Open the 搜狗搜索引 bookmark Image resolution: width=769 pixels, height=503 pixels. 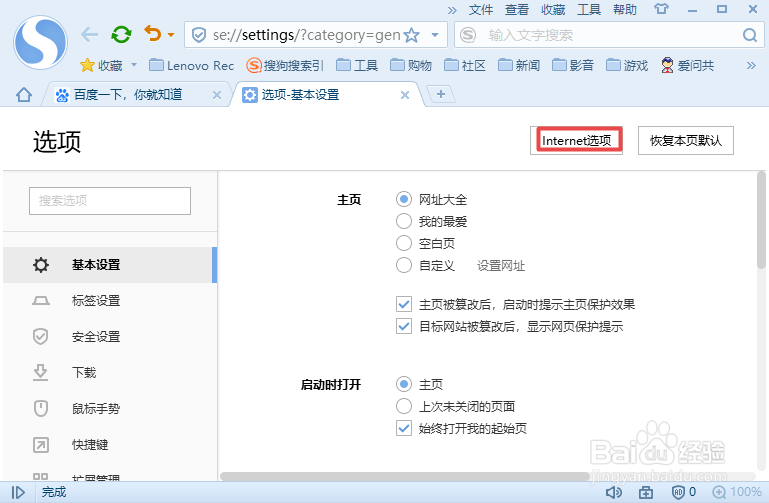(285, 65)
